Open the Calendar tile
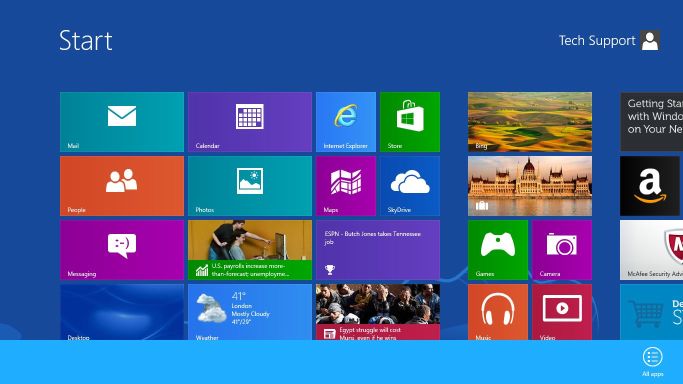This screenshot has width=683, height=384. coord(250,122)
